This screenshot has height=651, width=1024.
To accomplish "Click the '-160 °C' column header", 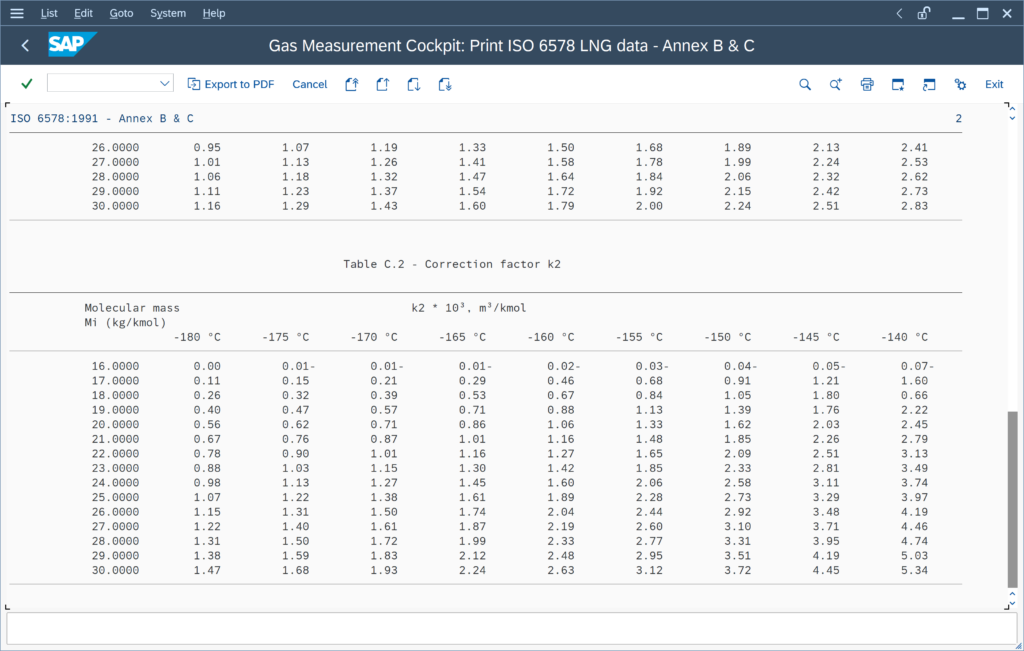I will [x=551, y=337].
